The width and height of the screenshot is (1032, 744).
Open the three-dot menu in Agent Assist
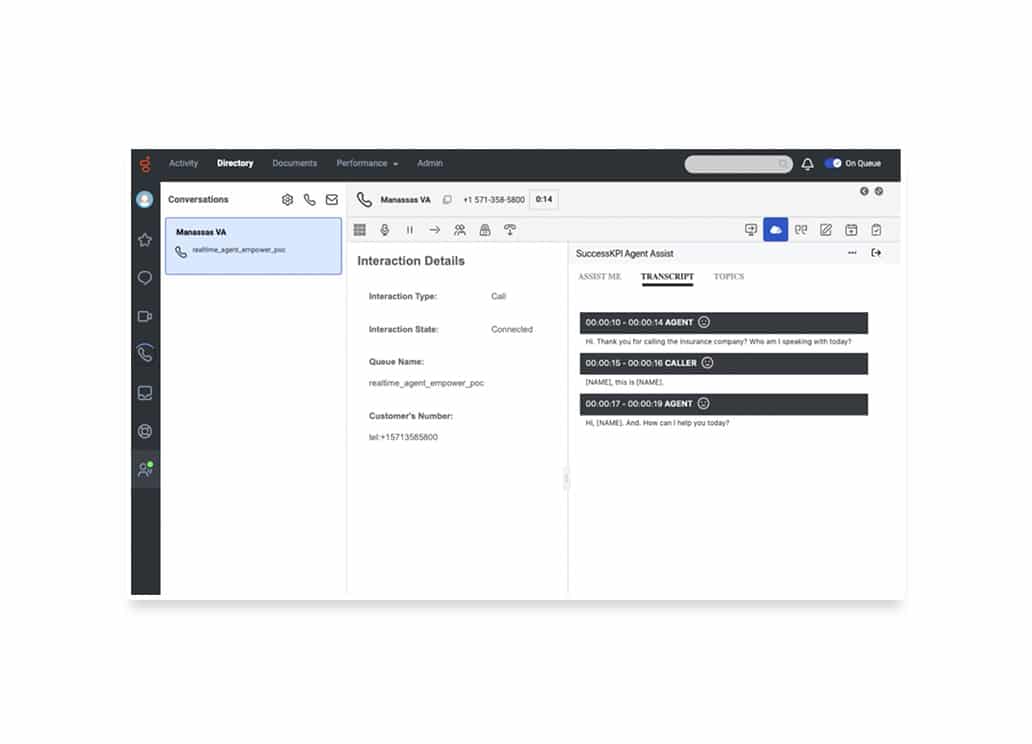click(x=852, y=253)
